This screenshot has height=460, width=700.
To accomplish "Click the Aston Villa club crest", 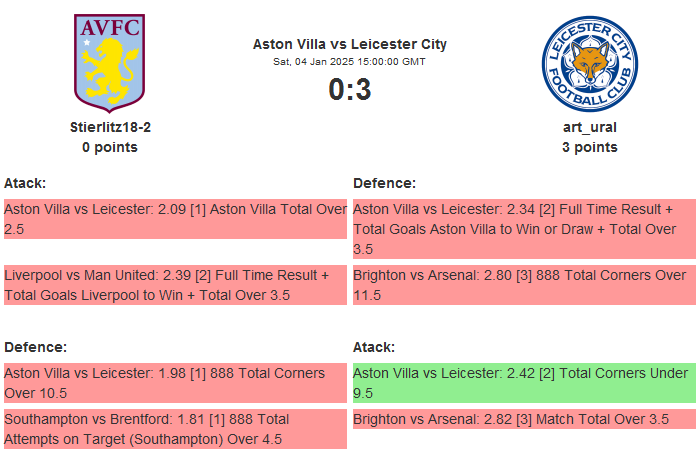I will [x=110, y=62].
